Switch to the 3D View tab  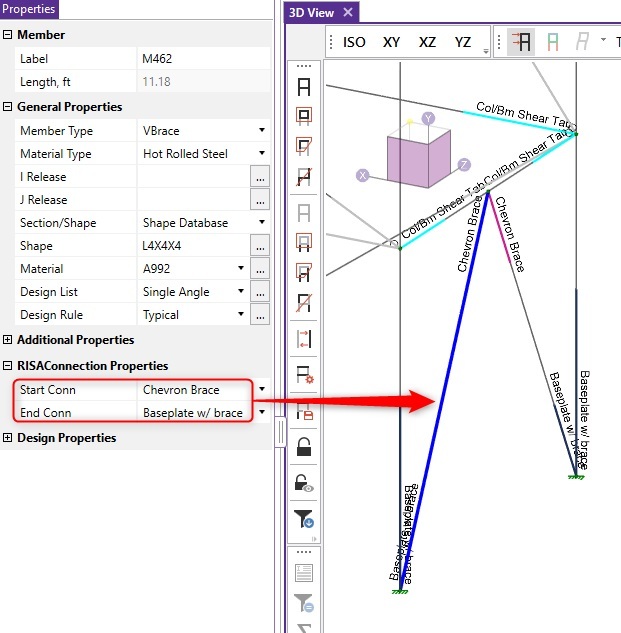pyautogui.click(x=311, y=12)
